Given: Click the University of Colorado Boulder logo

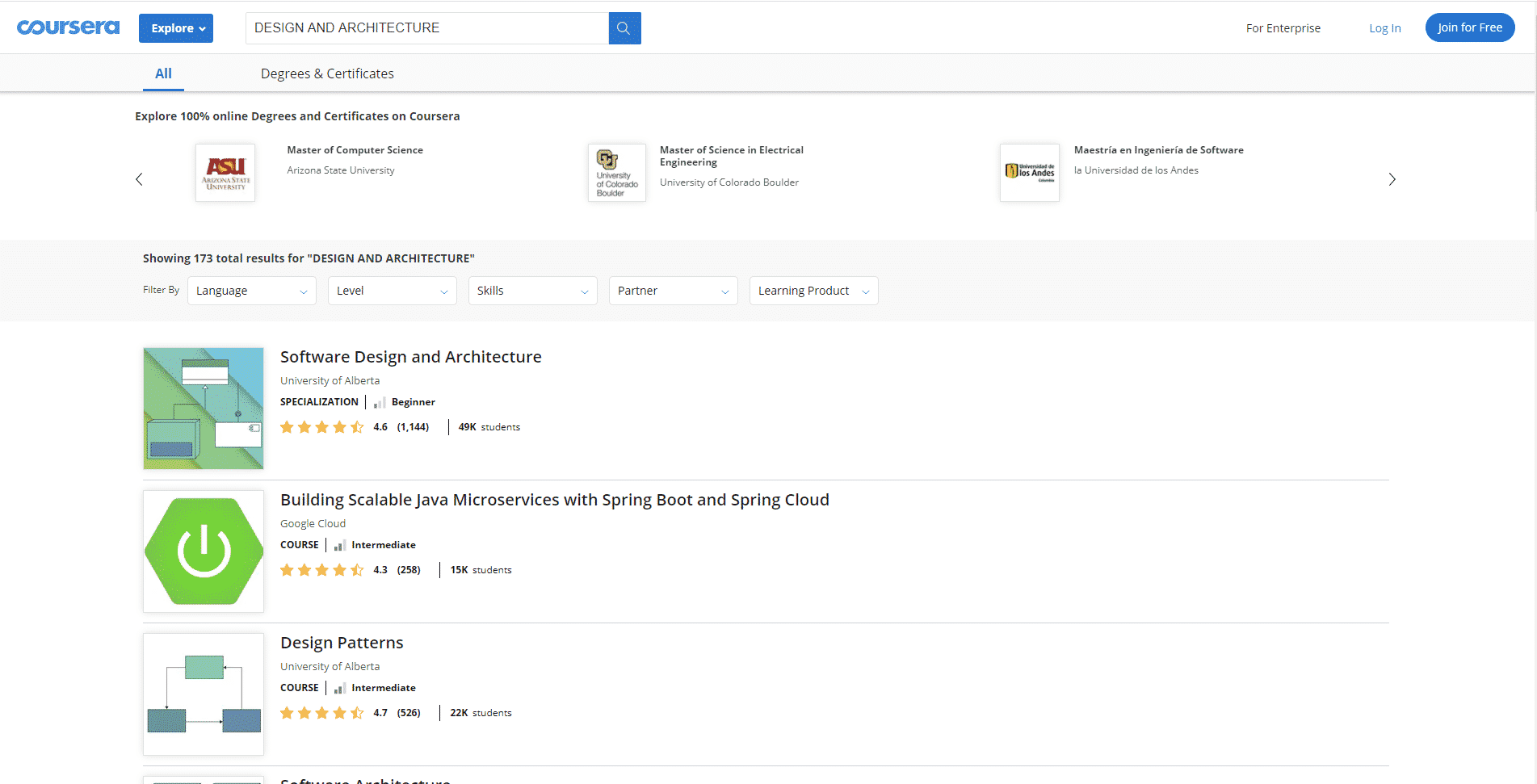Looking at the screenshot, I should [x=617, y=173].
